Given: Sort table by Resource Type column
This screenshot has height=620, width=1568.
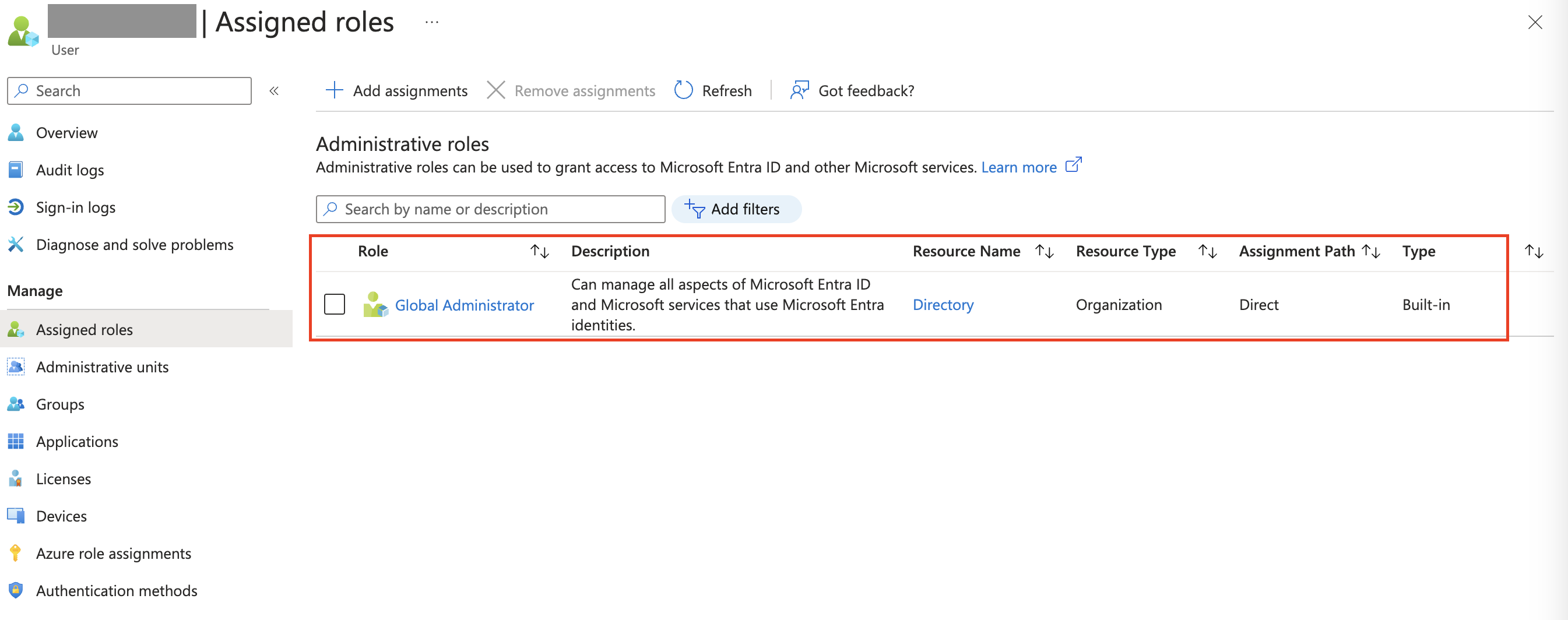Looking at the screenshot, I should point(1207,251).
